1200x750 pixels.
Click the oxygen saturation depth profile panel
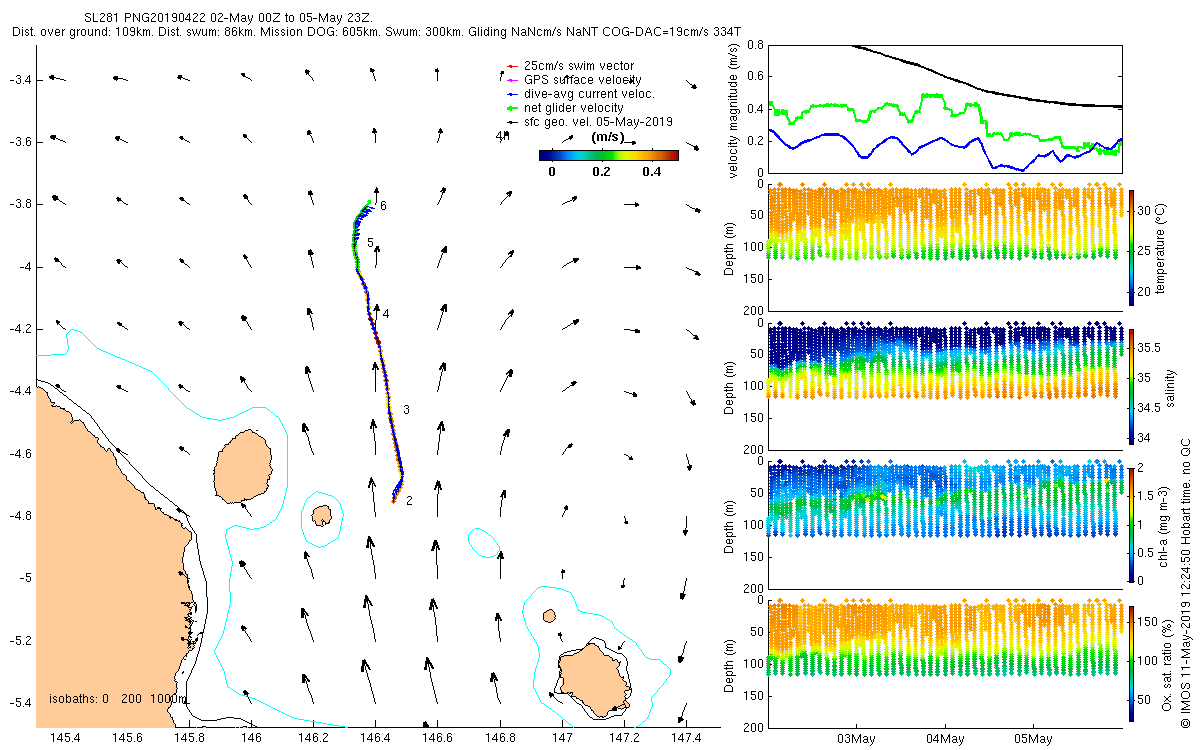(x=944, y=663)
